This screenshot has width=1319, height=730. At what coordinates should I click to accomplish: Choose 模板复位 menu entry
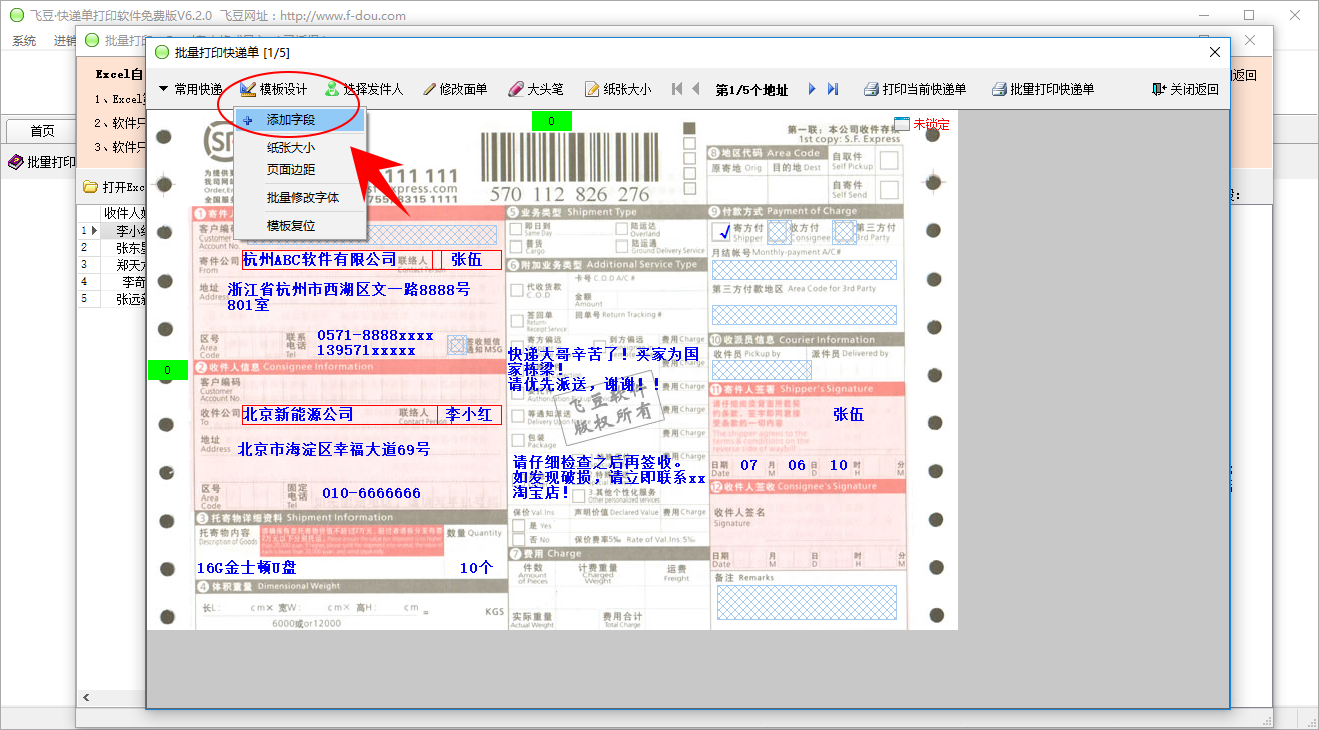(x=300, y=226)
